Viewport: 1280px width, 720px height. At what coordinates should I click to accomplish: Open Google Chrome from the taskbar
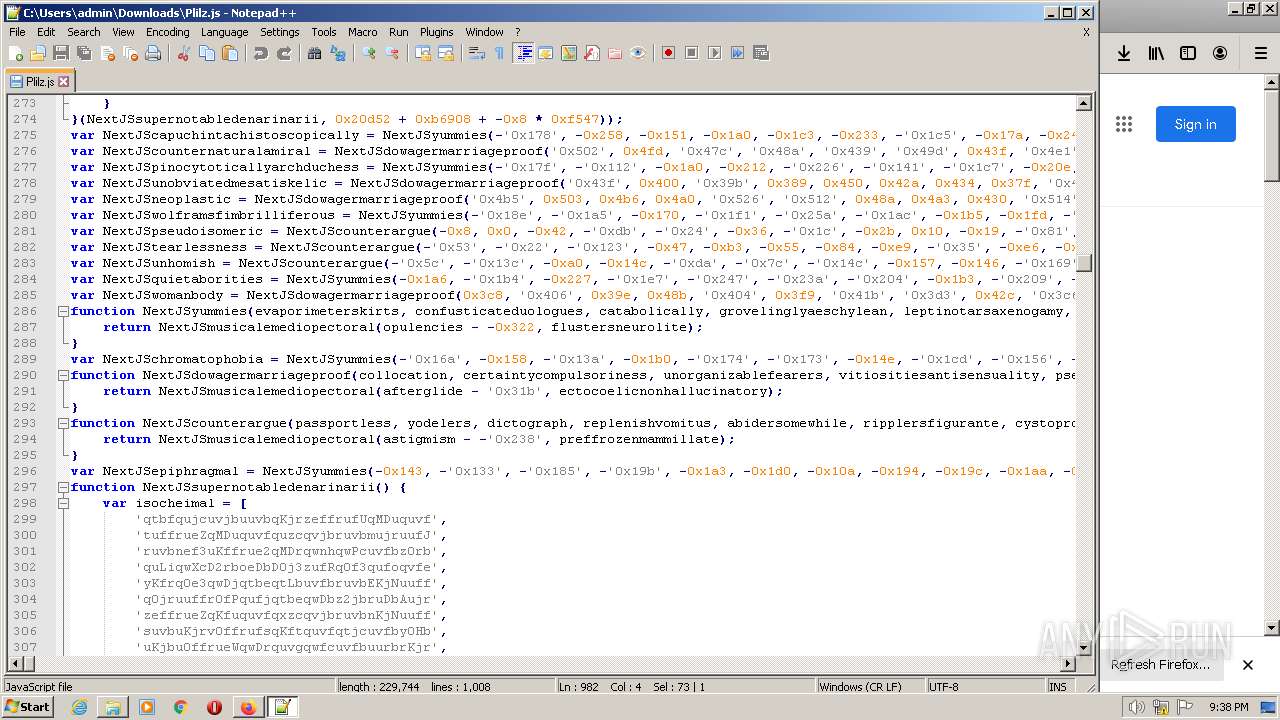click(181, 707)
